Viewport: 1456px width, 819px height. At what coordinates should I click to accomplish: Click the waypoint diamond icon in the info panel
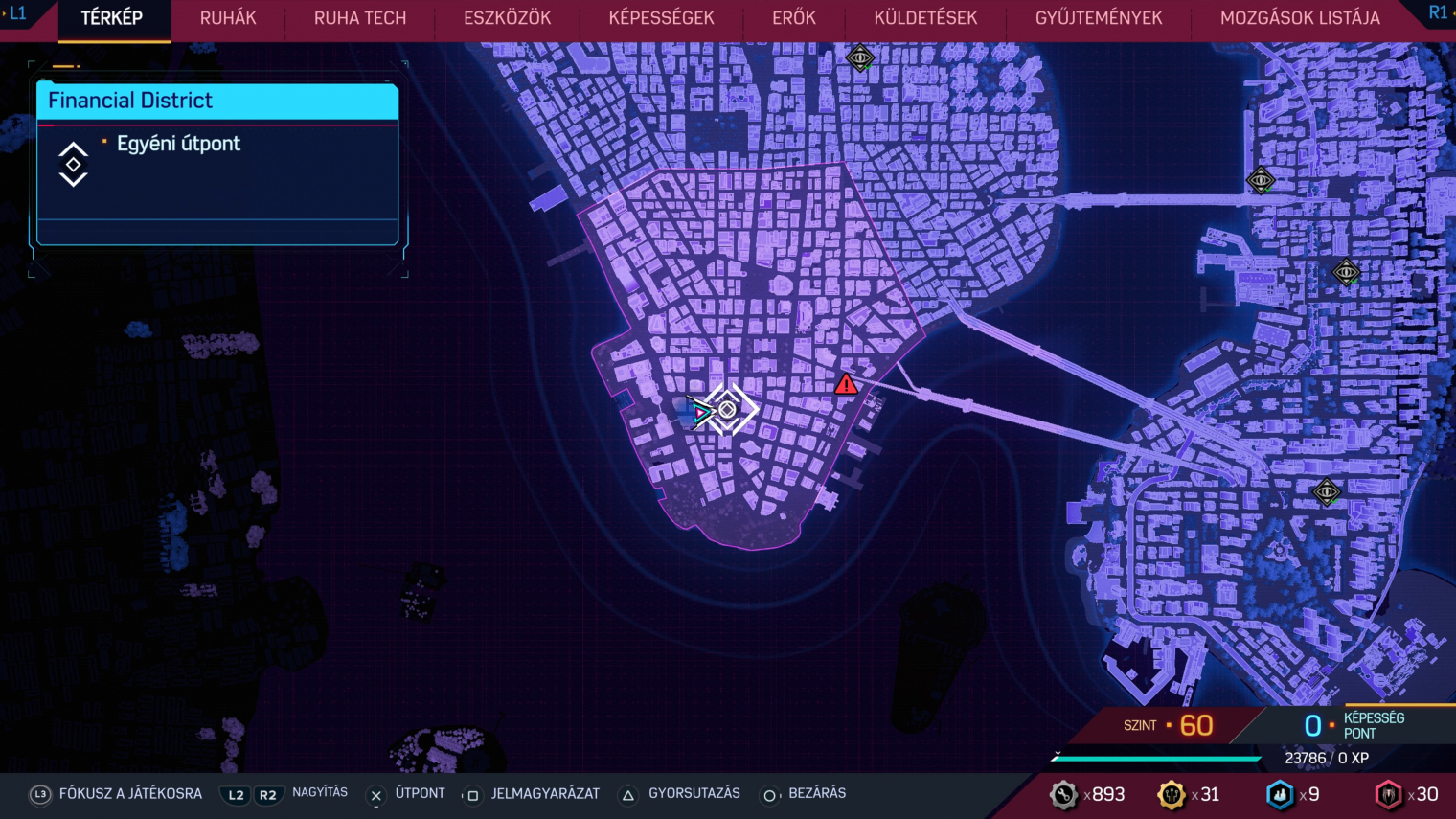coord(73,165)
